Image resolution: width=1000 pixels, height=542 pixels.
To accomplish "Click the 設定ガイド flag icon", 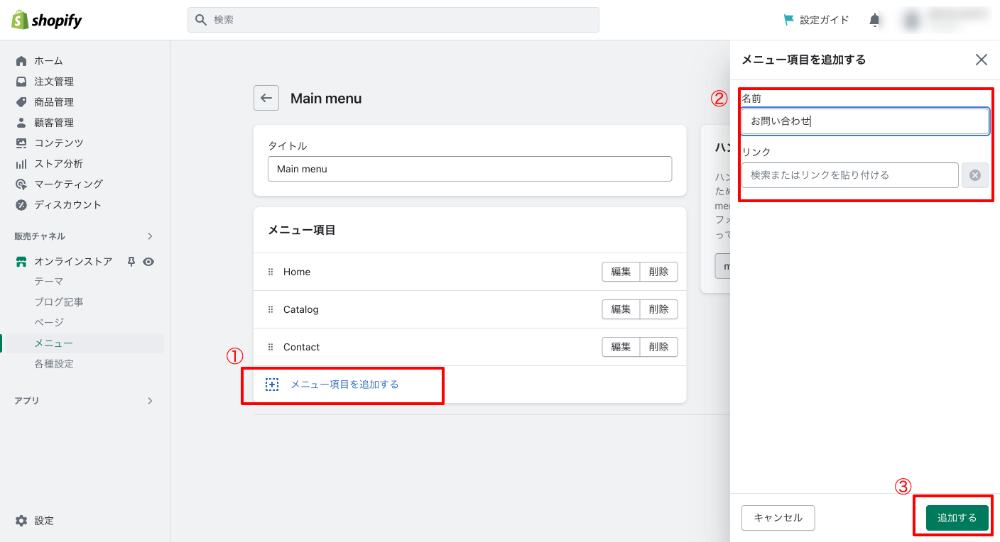I will point(788,20).
